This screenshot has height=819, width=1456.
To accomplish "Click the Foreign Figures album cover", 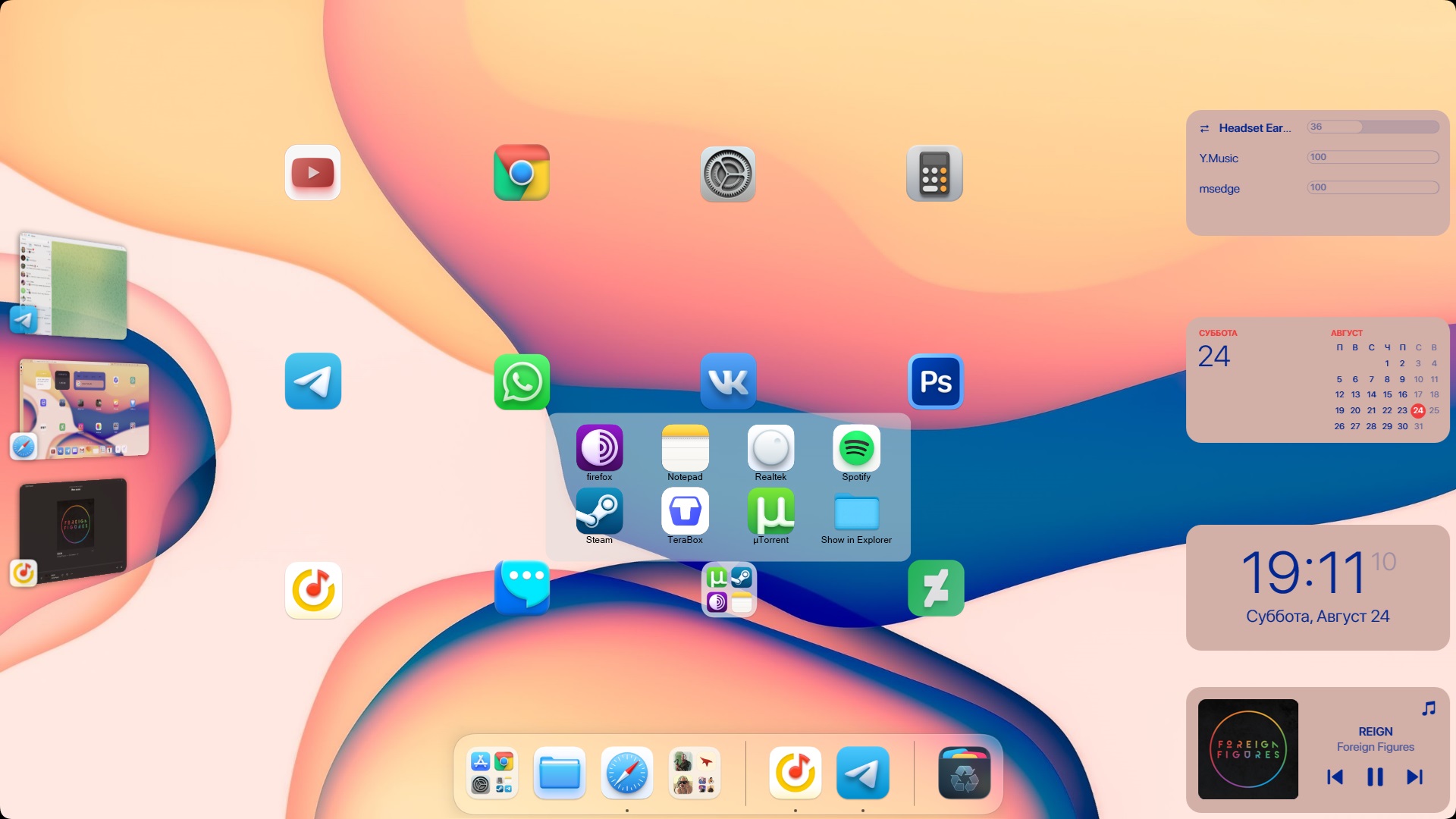I will [1248, 749].
